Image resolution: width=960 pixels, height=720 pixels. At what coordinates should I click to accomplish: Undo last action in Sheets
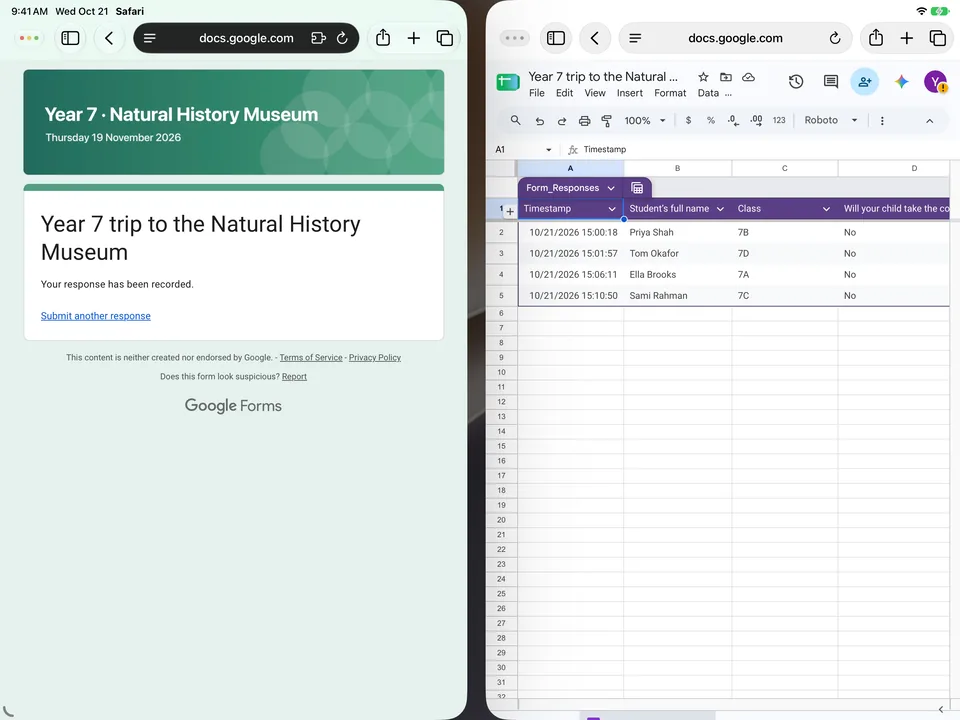539,121
